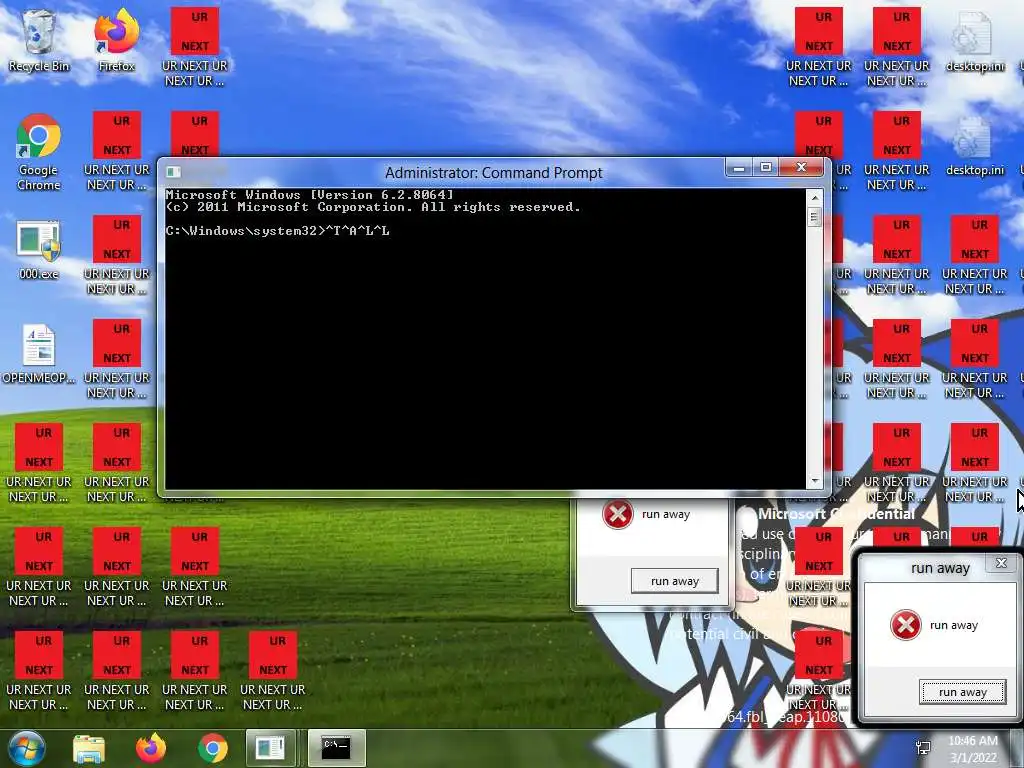1024x768 pixels.
Task: Open the Windows Start orb
Action: tap(26, 748)
